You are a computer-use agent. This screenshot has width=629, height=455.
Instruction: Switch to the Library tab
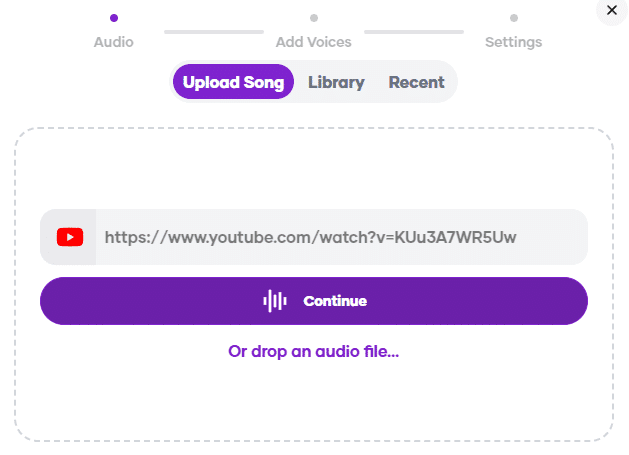(336, 82)
